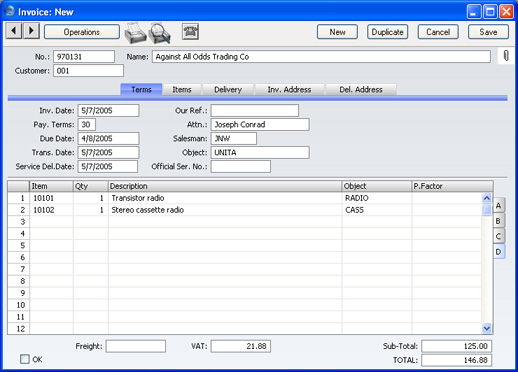Click the Sub-Total field 125.00

coord(457,346)
